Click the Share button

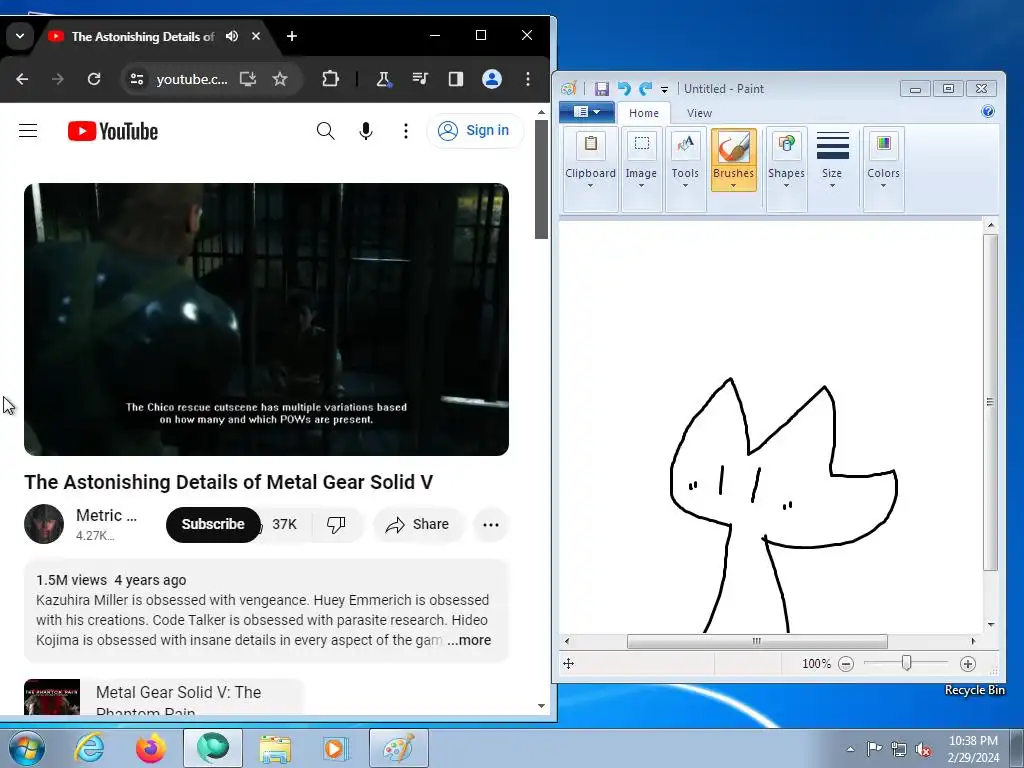point(417,524)
